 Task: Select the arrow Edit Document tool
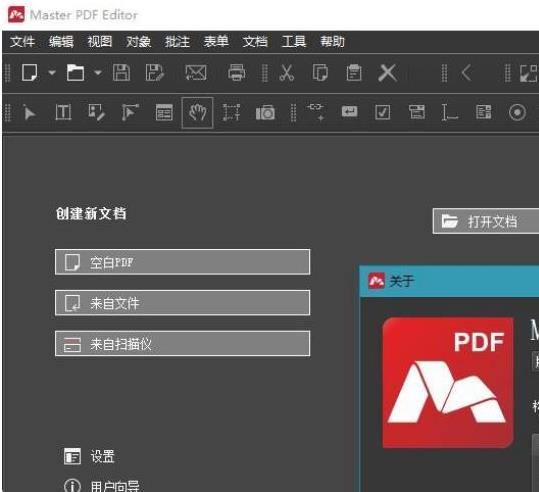[x=30, y=112]
